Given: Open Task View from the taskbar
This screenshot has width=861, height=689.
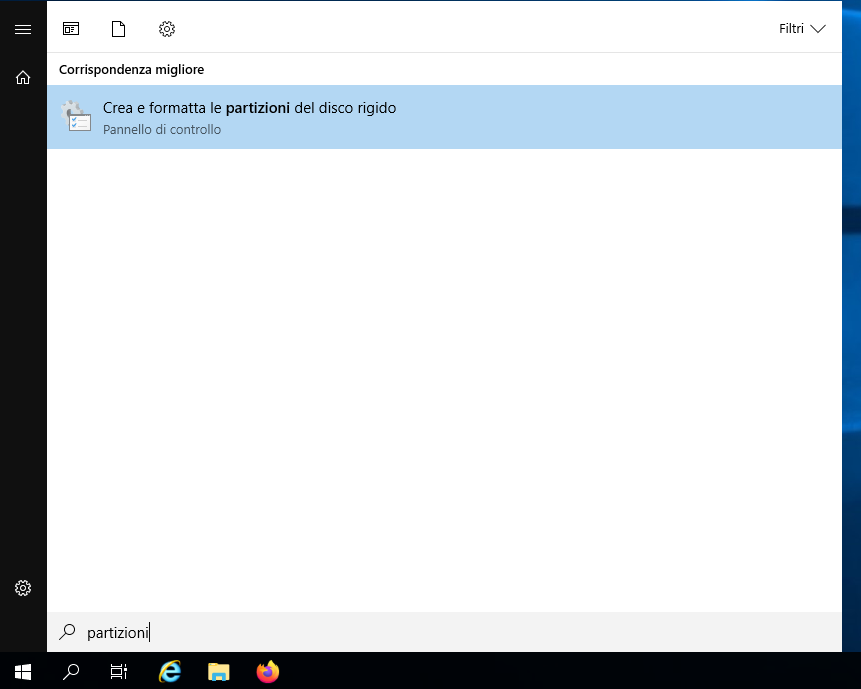Looking at the screenshot, I should pyautogui.click(x=119, y=671).
